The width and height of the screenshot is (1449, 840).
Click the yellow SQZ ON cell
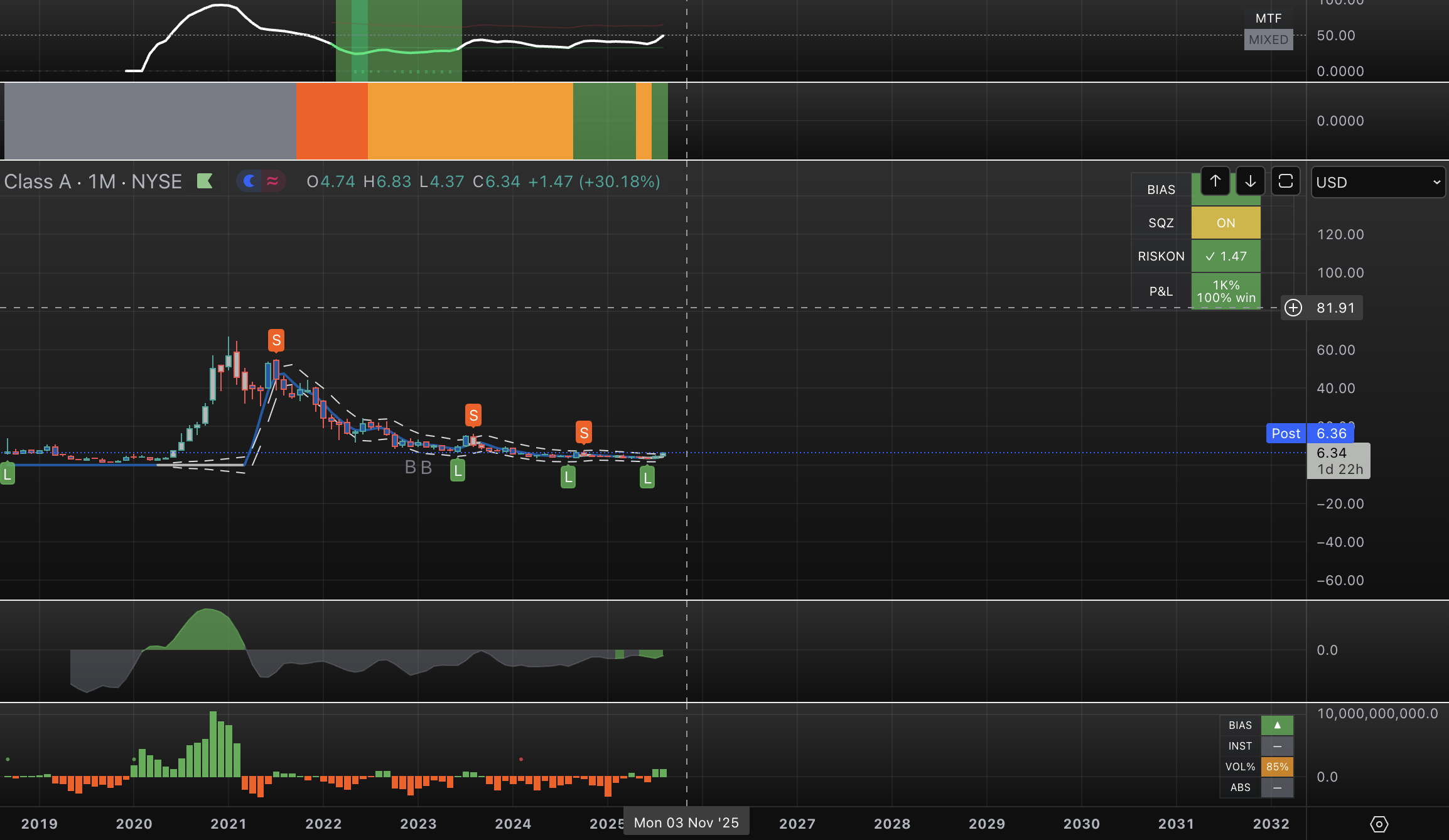coord(1225,223)
